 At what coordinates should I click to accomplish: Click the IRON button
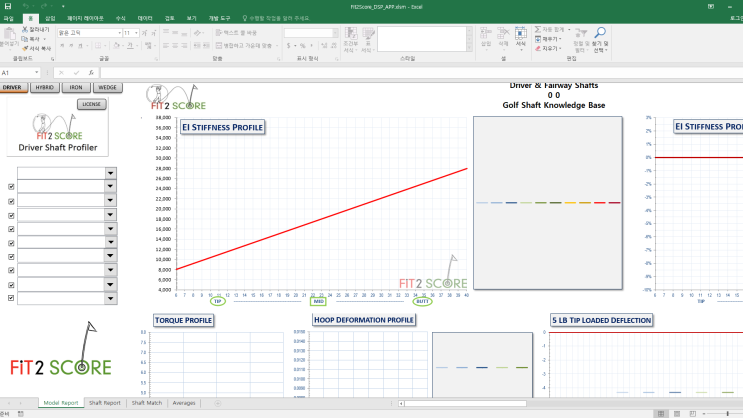click(x=76, y=87)
